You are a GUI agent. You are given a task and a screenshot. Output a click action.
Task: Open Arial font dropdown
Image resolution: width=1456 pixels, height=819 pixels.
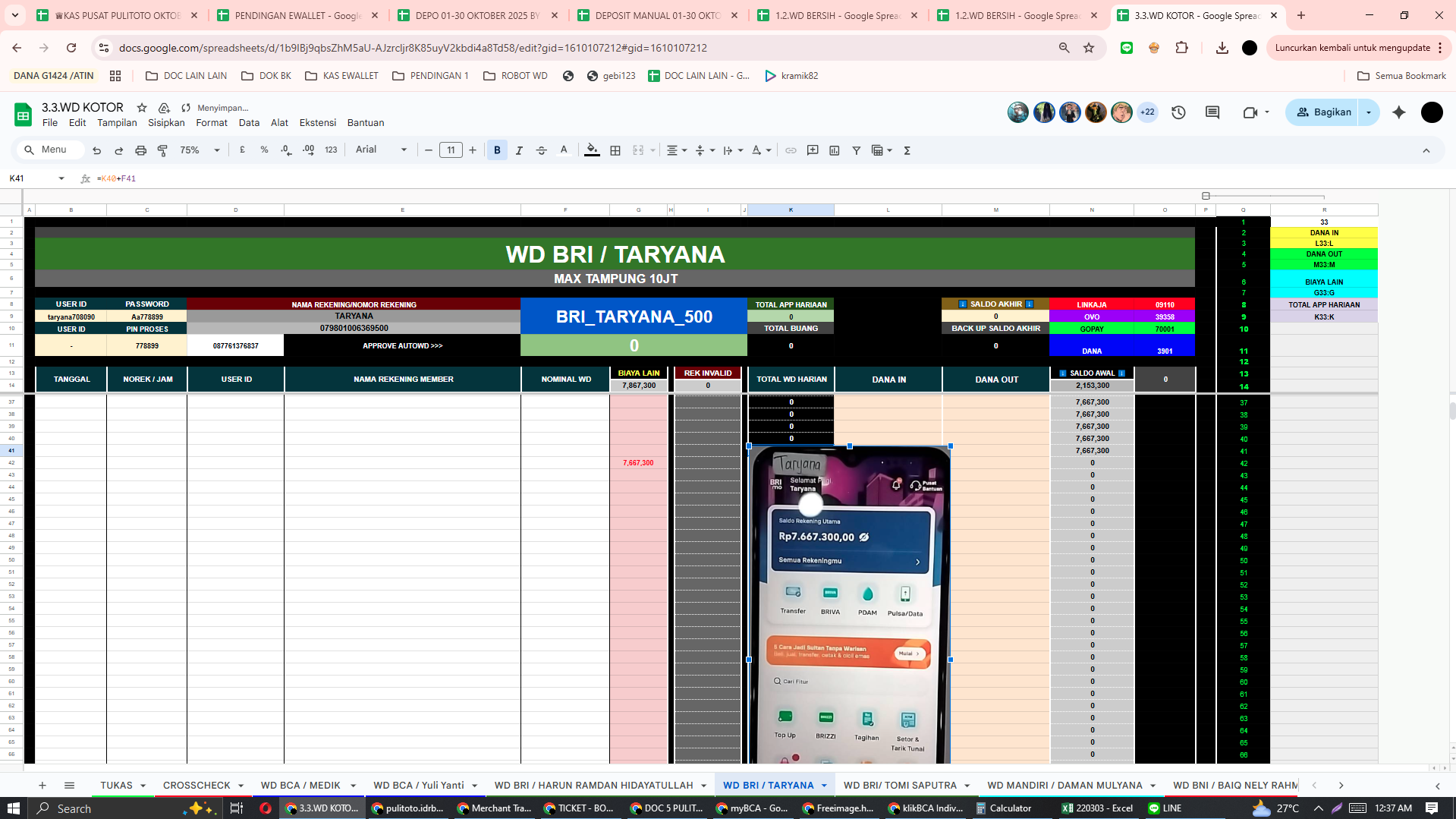[x=381, y=150]
